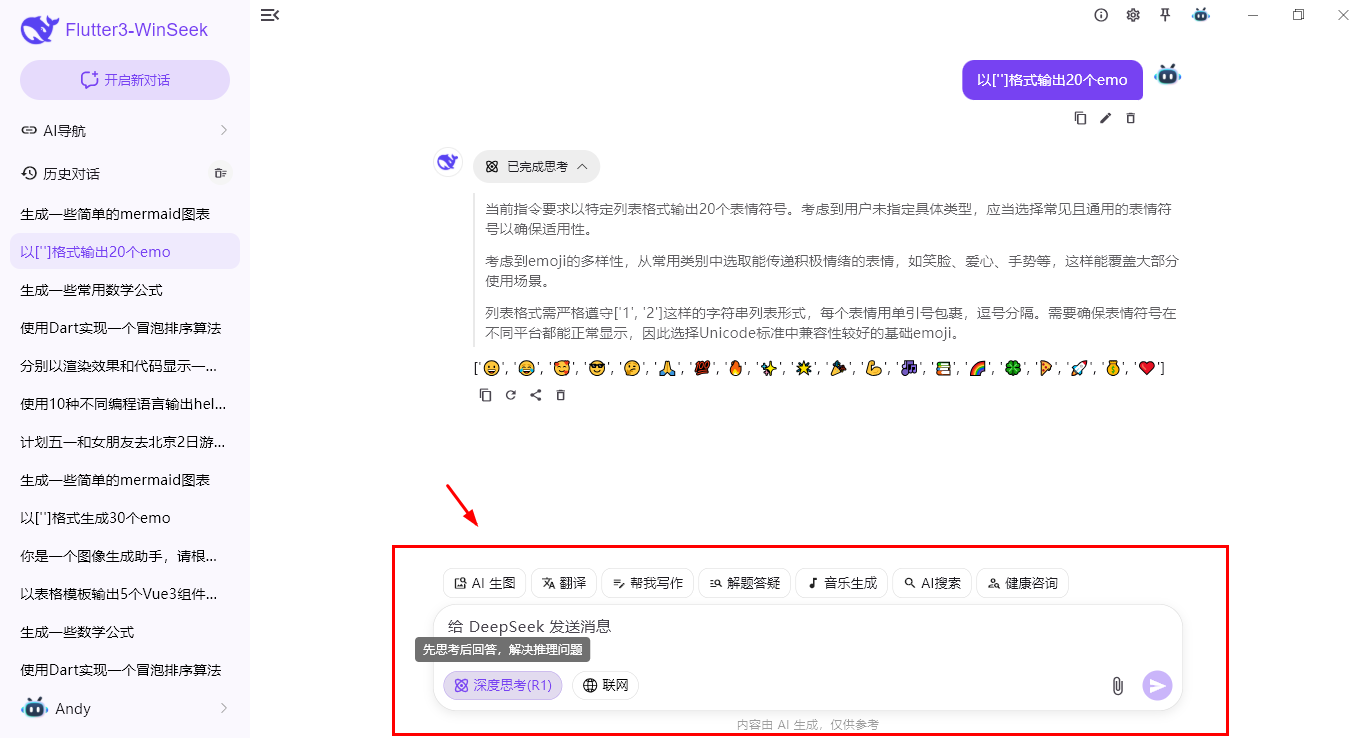Attach a file with the paperclip icon
Image resolution: width=1366 pixels, height=738 pixels.
pos(1117,686)
